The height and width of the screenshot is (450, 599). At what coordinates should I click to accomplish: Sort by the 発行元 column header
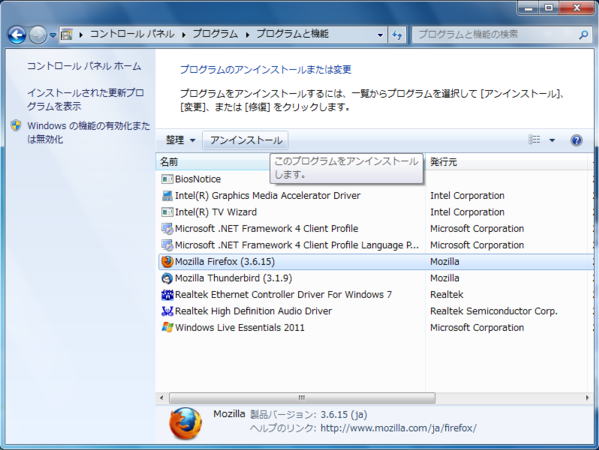(507, 162)
